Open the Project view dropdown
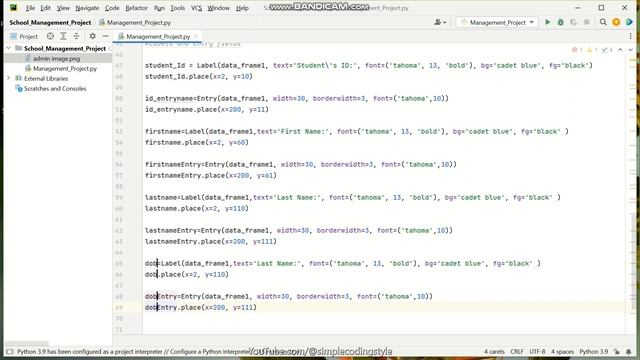The image size is (640, 360). click(24, 36)
